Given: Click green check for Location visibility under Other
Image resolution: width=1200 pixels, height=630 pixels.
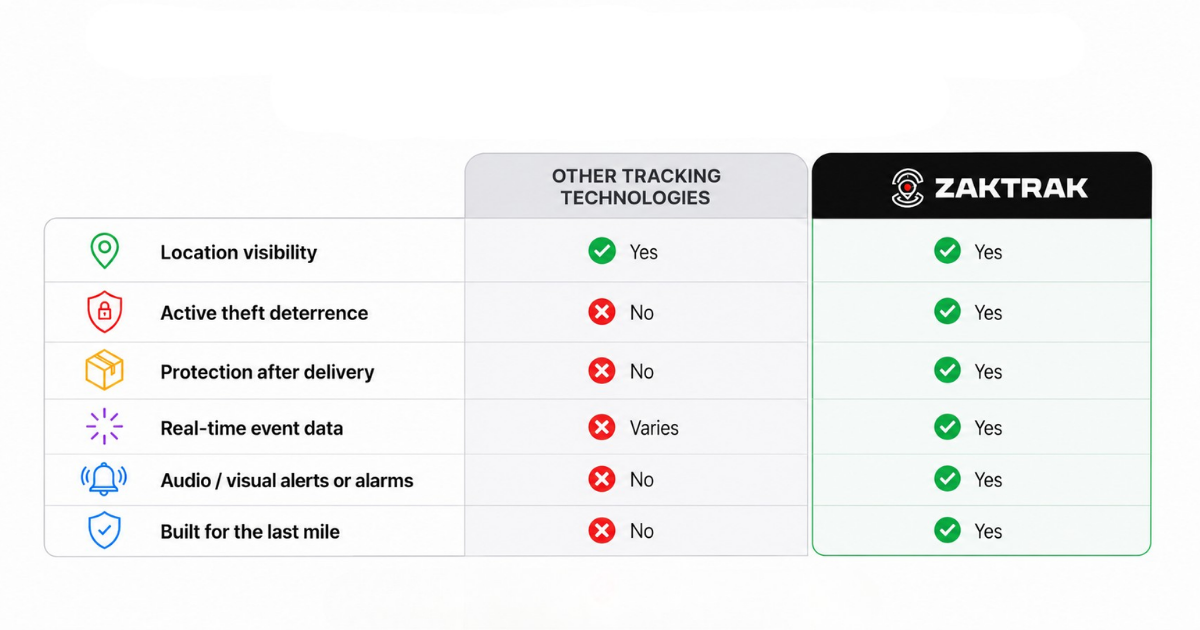Looking at the screenshot, I should coord(602,251).
